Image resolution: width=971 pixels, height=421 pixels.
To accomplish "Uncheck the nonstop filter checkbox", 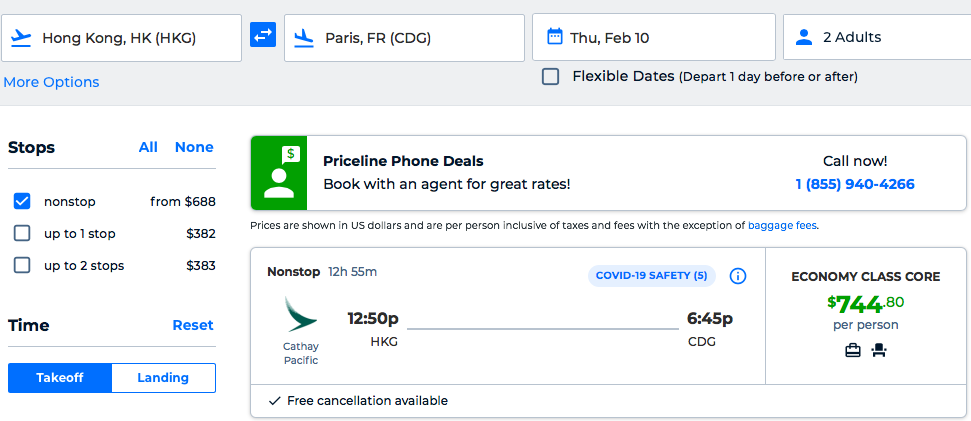I will tap(22, 201).
